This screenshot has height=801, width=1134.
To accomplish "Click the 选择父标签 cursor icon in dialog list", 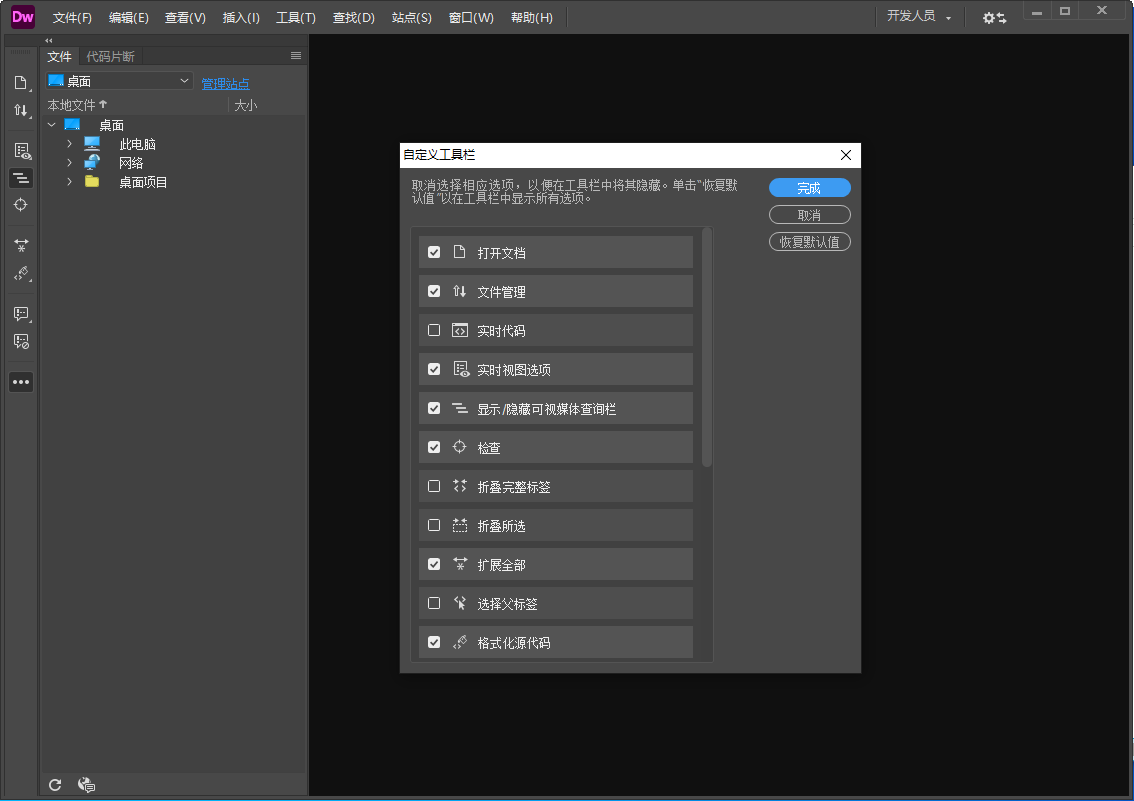I will click(460, 603).
